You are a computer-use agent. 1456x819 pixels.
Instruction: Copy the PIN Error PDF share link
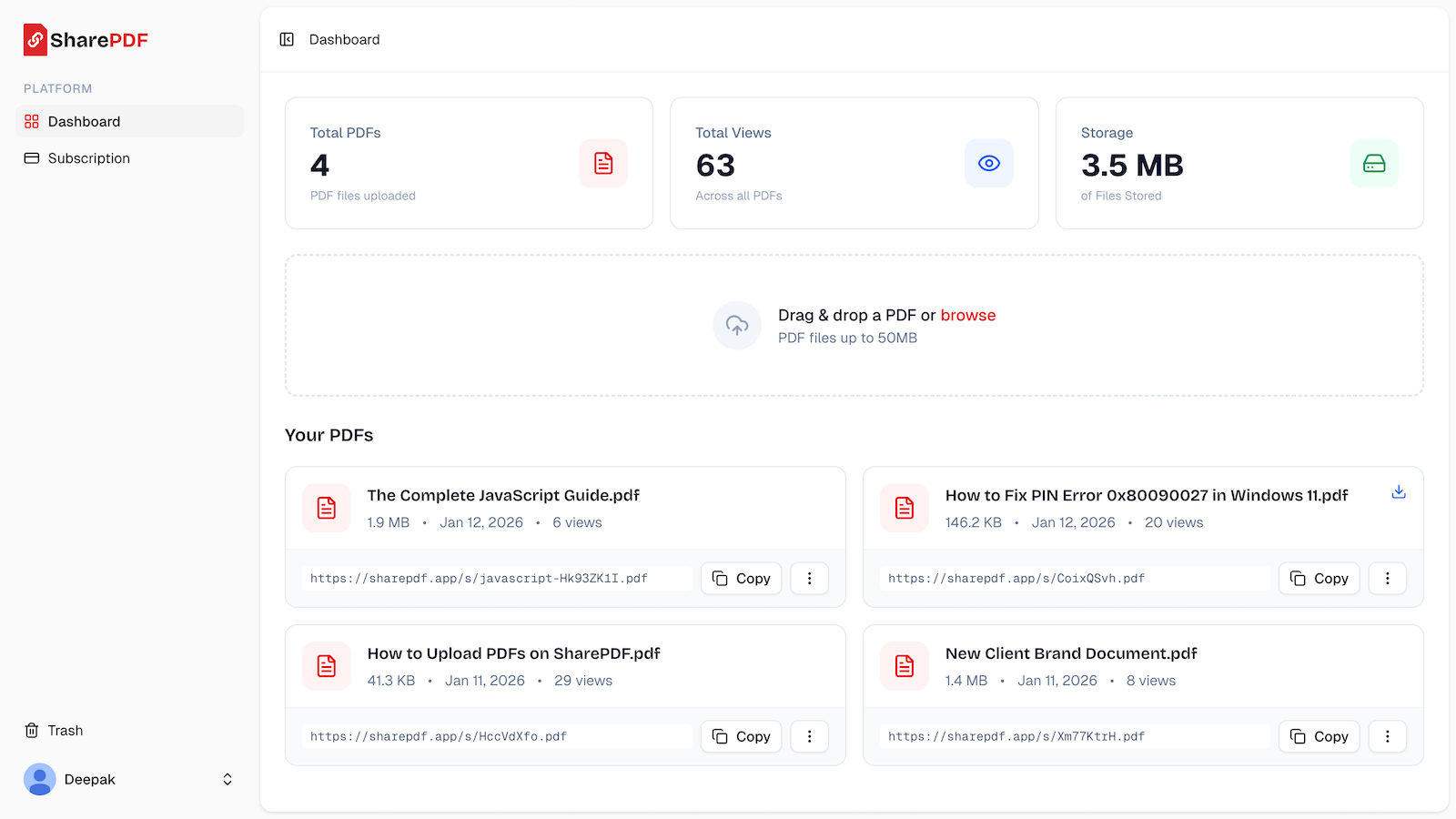[x=1319, y=578]
